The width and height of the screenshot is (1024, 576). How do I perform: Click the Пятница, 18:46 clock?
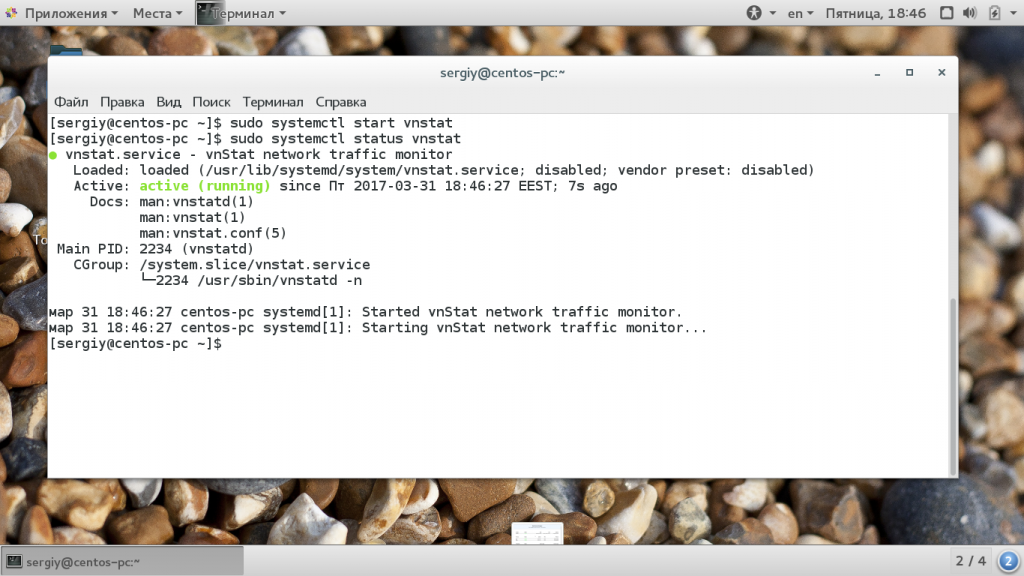tap(875, 13)
